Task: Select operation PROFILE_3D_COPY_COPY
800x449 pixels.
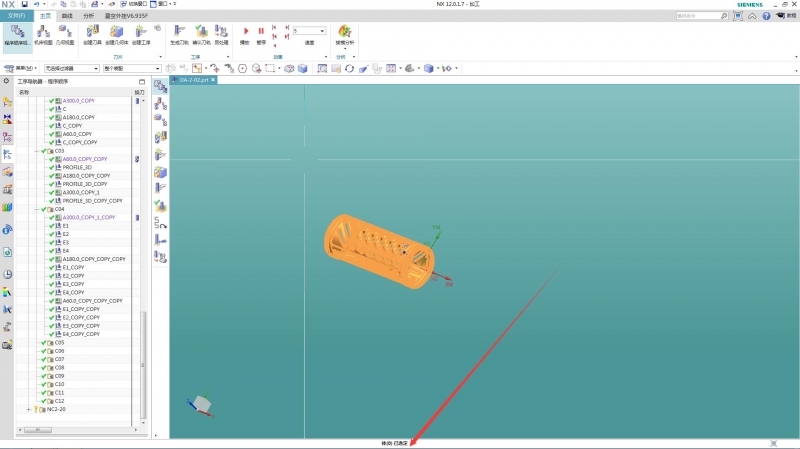Action: [92, 201]
